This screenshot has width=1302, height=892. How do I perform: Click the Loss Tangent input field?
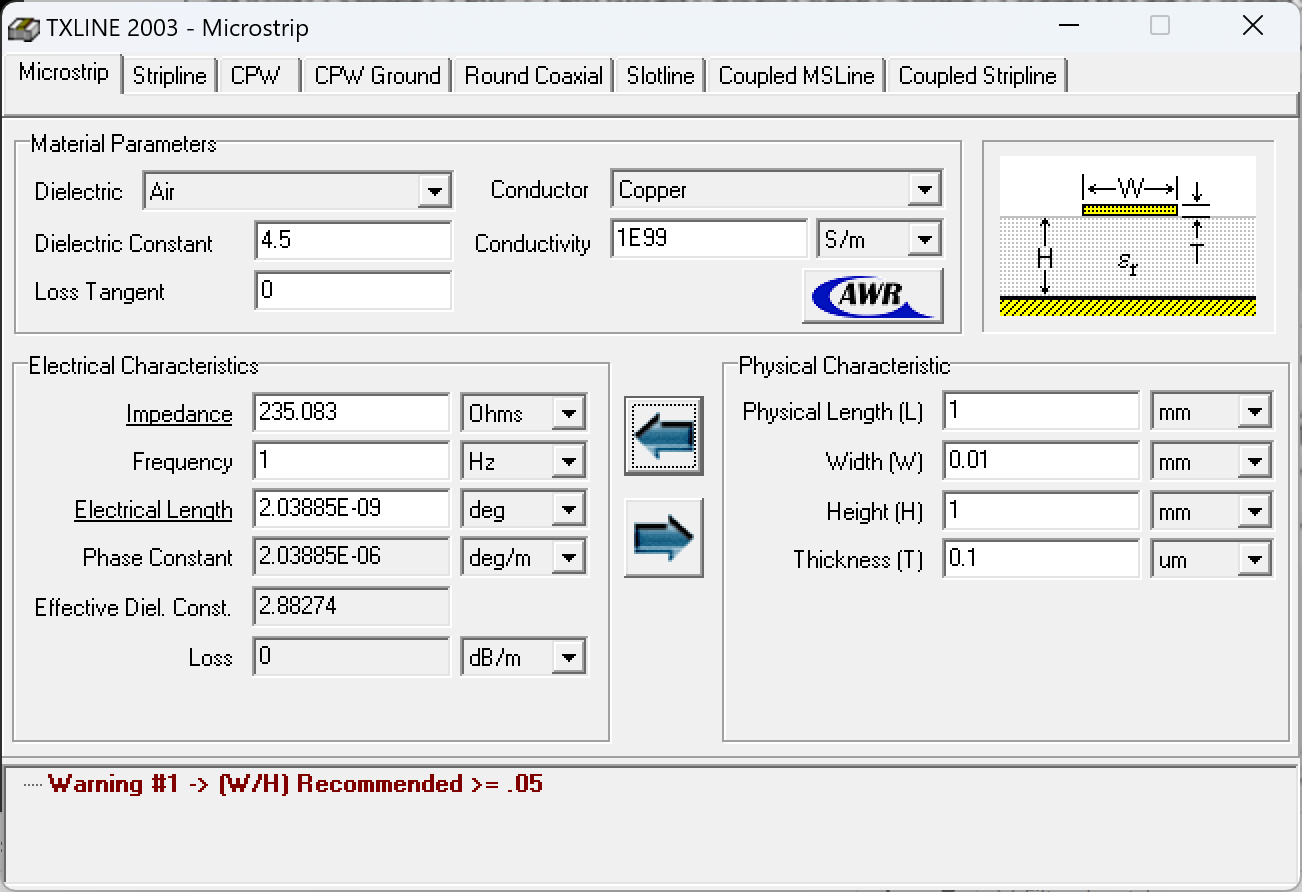click(x=353, y=291)
